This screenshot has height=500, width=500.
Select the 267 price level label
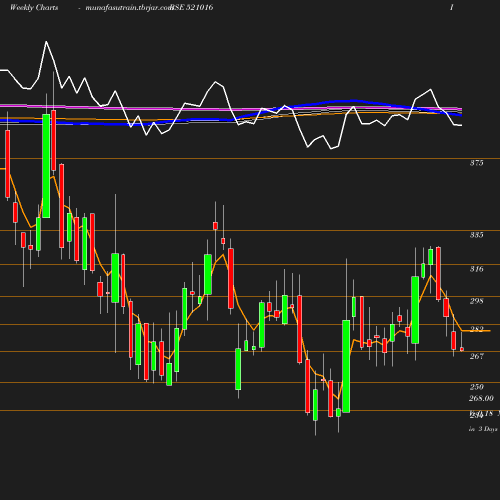pos(476,356)
